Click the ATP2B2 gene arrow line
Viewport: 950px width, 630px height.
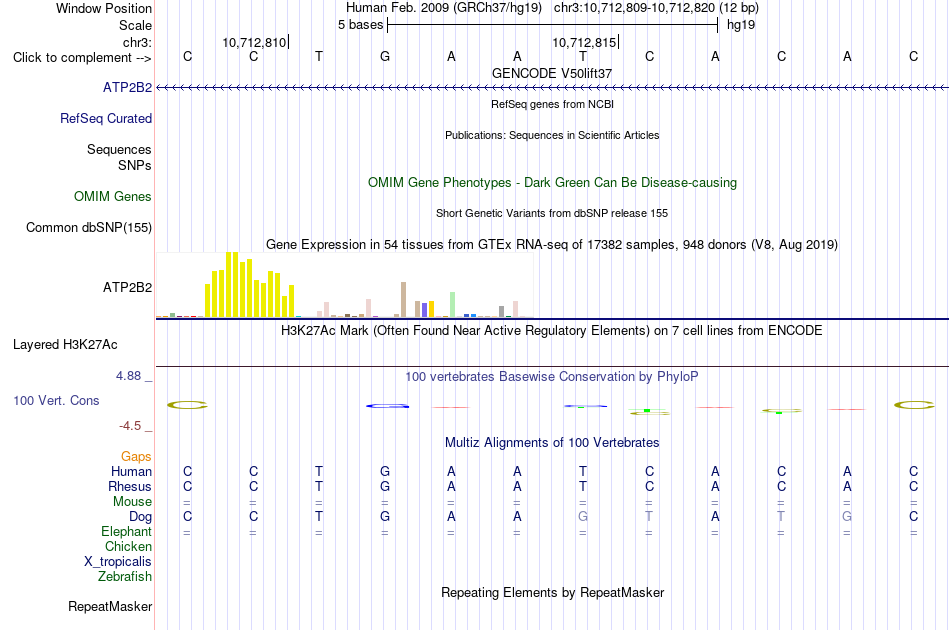(x=552, y=88)
